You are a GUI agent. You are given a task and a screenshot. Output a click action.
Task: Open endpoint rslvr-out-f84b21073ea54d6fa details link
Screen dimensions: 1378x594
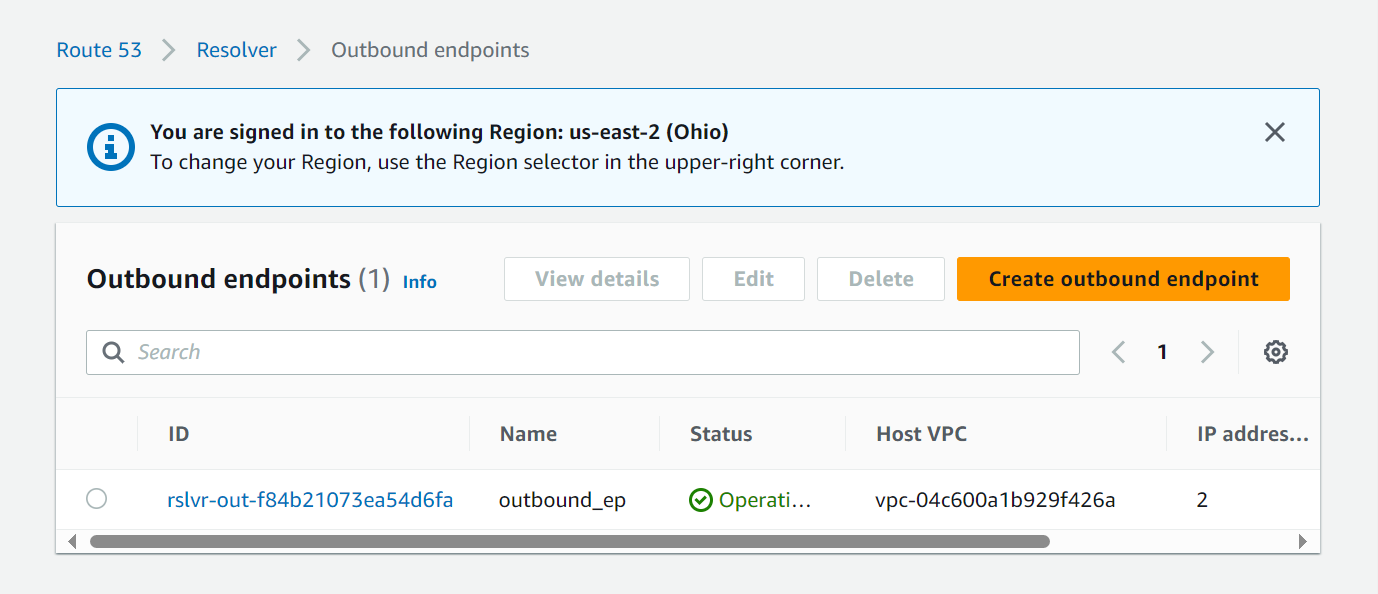click(310, 499)
